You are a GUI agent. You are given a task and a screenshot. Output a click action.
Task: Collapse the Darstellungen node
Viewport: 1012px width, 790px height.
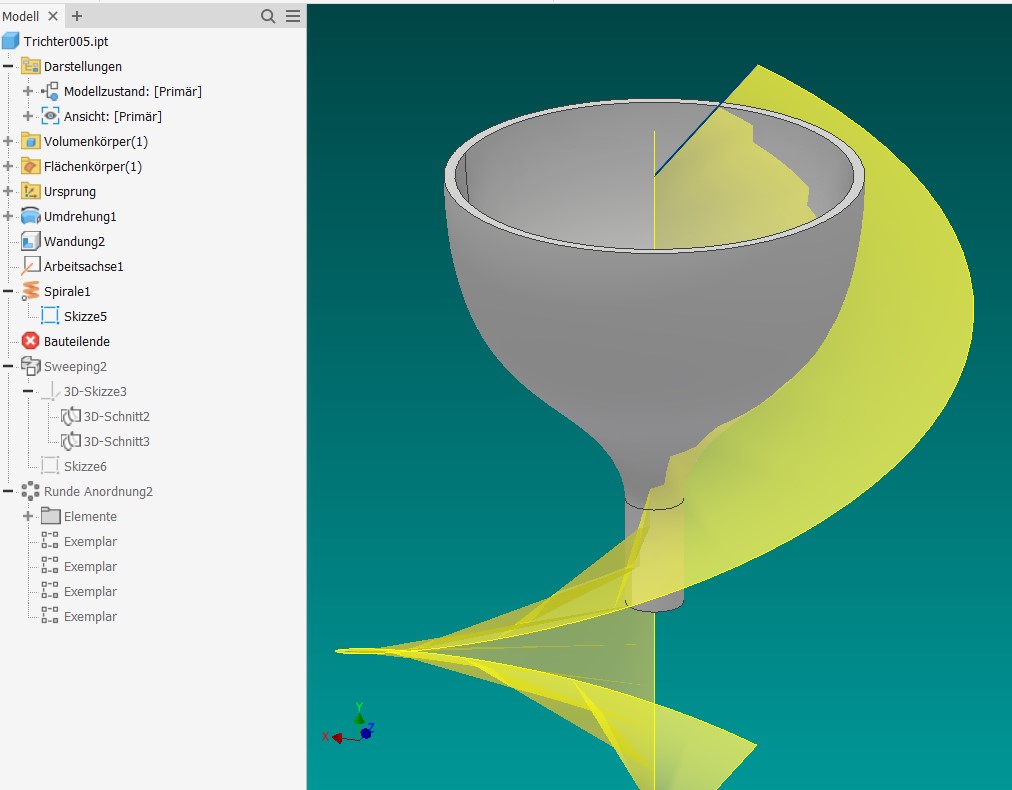8,66
